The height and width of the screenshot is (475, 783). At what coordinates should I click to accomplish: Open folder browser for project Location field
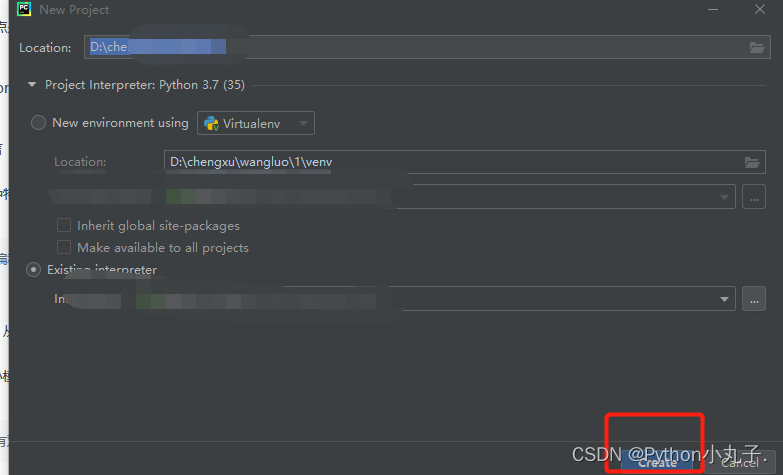pyautogui.click(x=757, y=47)
